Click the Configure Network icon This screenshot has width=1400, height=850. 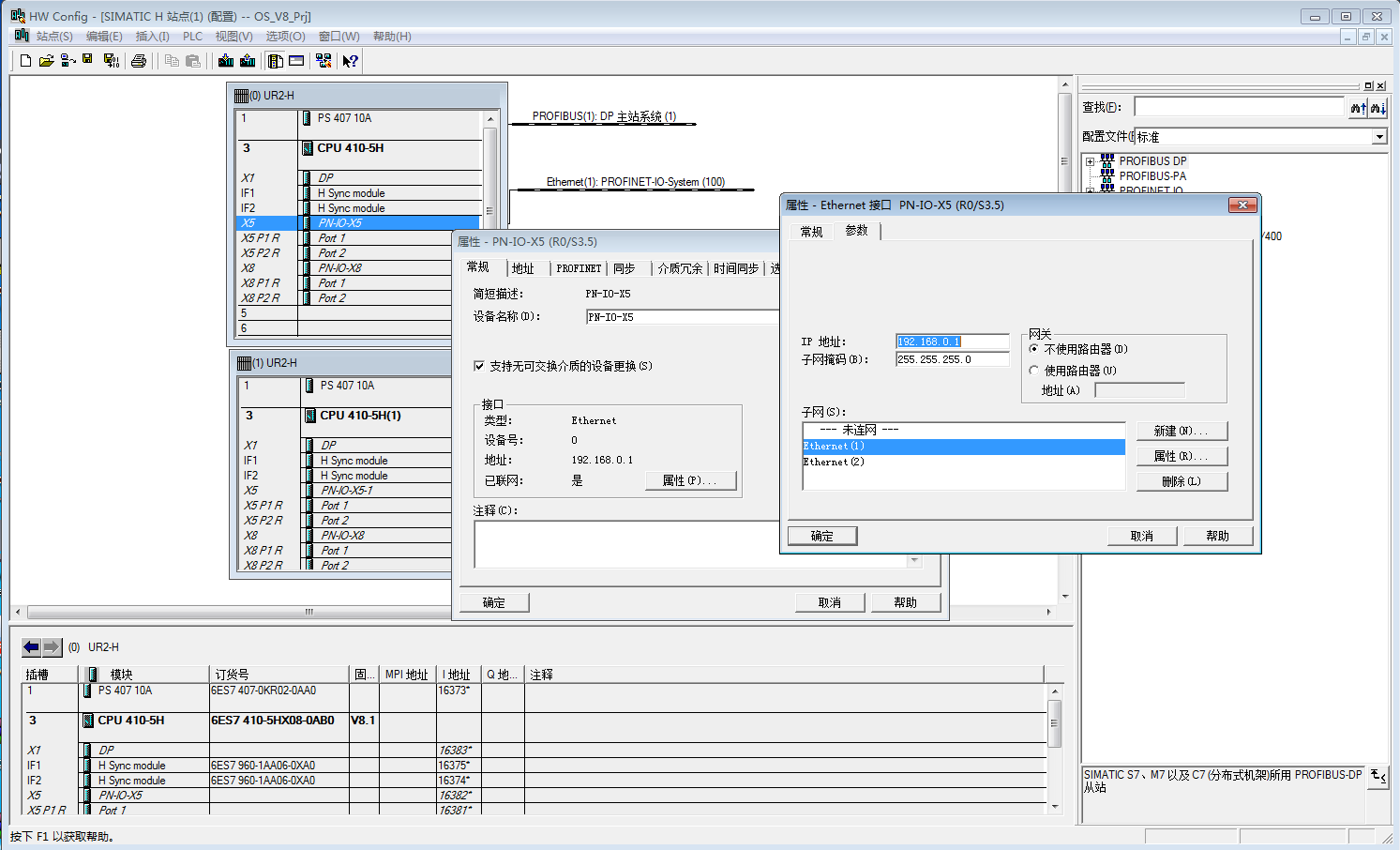[x=324, y=61]
